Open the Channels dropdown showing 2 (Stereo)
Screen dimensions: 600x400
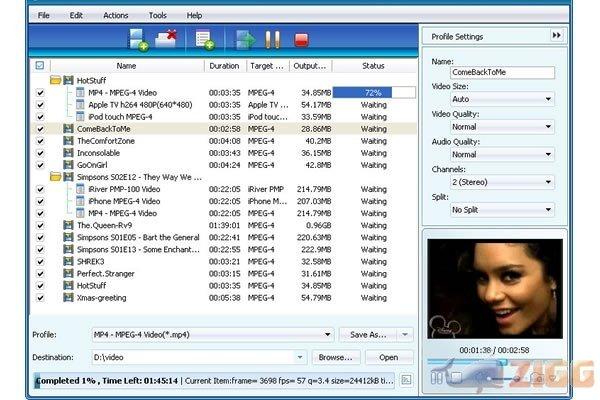click(502, 183)
